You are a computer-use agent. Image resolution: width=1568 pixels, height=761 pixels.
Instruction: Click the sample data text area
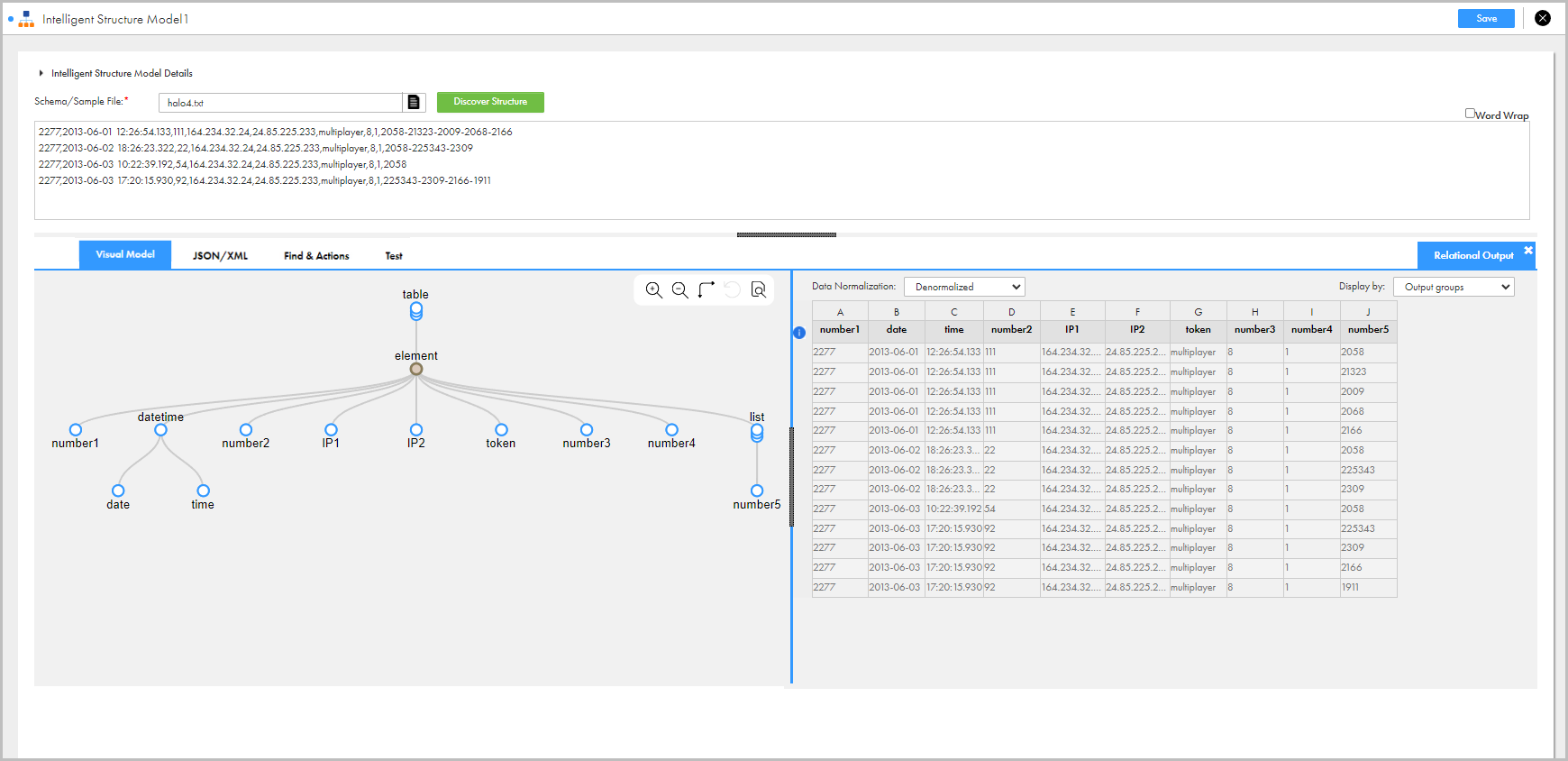point(781,170)
